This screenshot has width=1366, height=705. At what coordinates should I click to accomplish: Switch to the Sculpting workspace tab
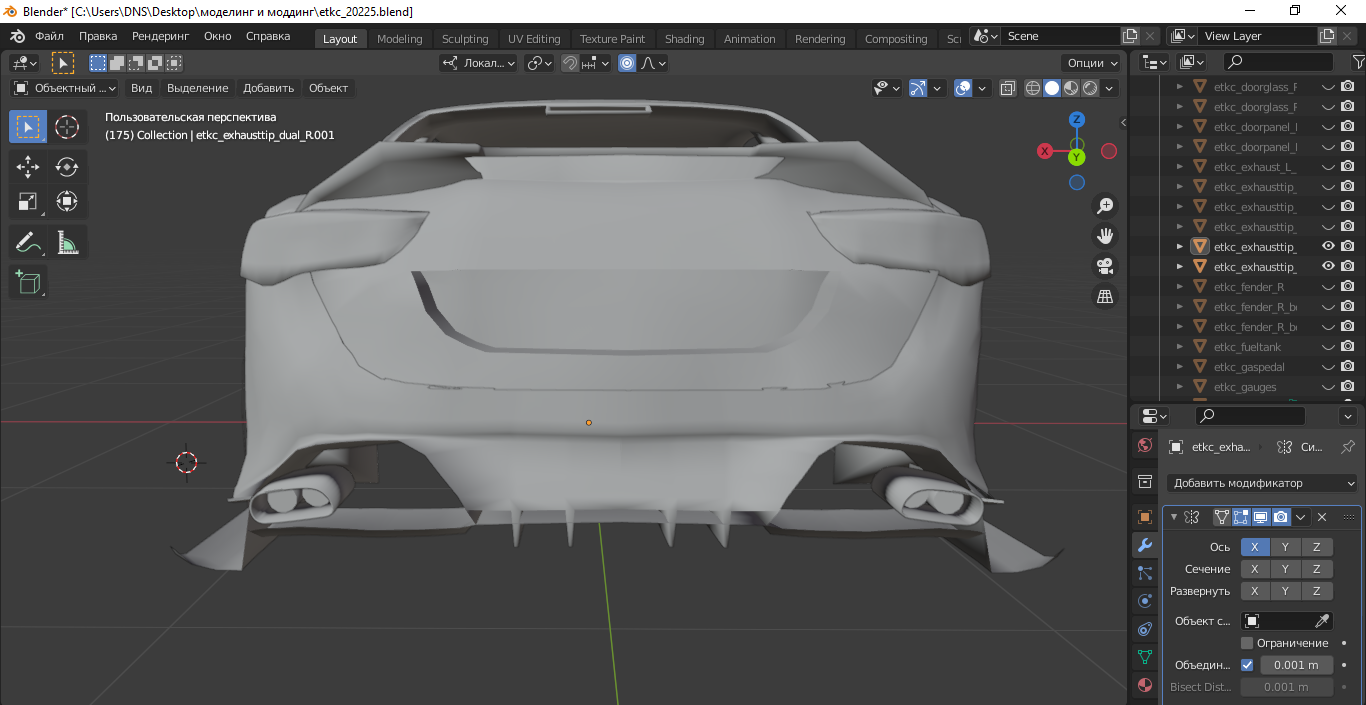point(465,39)
